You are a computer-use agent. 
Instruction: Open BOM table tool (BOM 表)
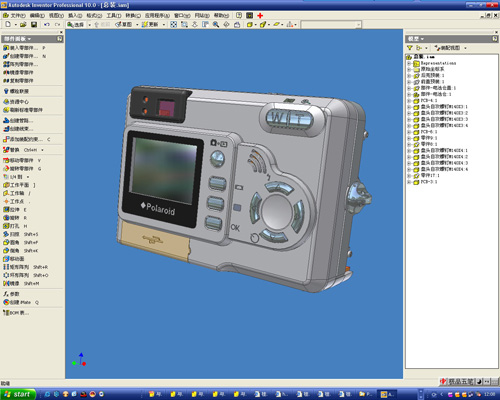pos(16,313)
